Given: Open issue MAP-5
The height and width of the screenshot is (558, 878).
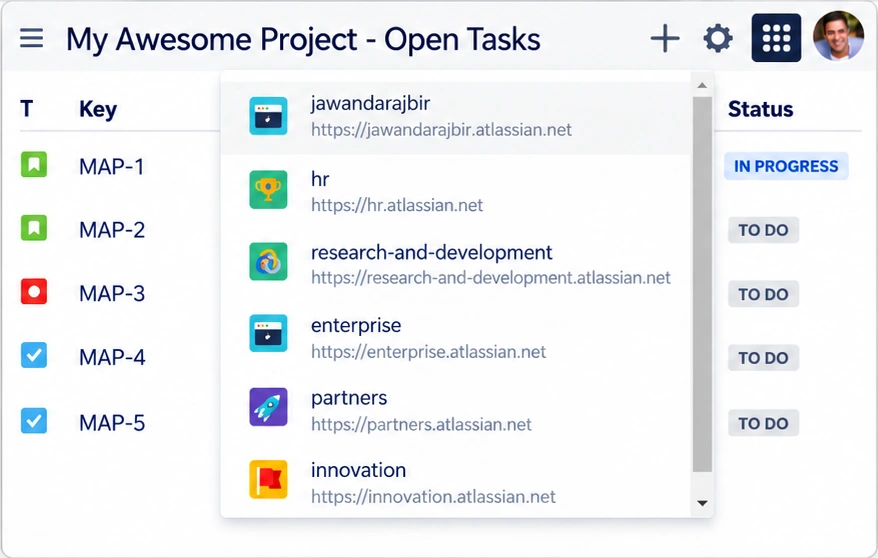Looking at the screenshot, I should click(x=112, y=423).
